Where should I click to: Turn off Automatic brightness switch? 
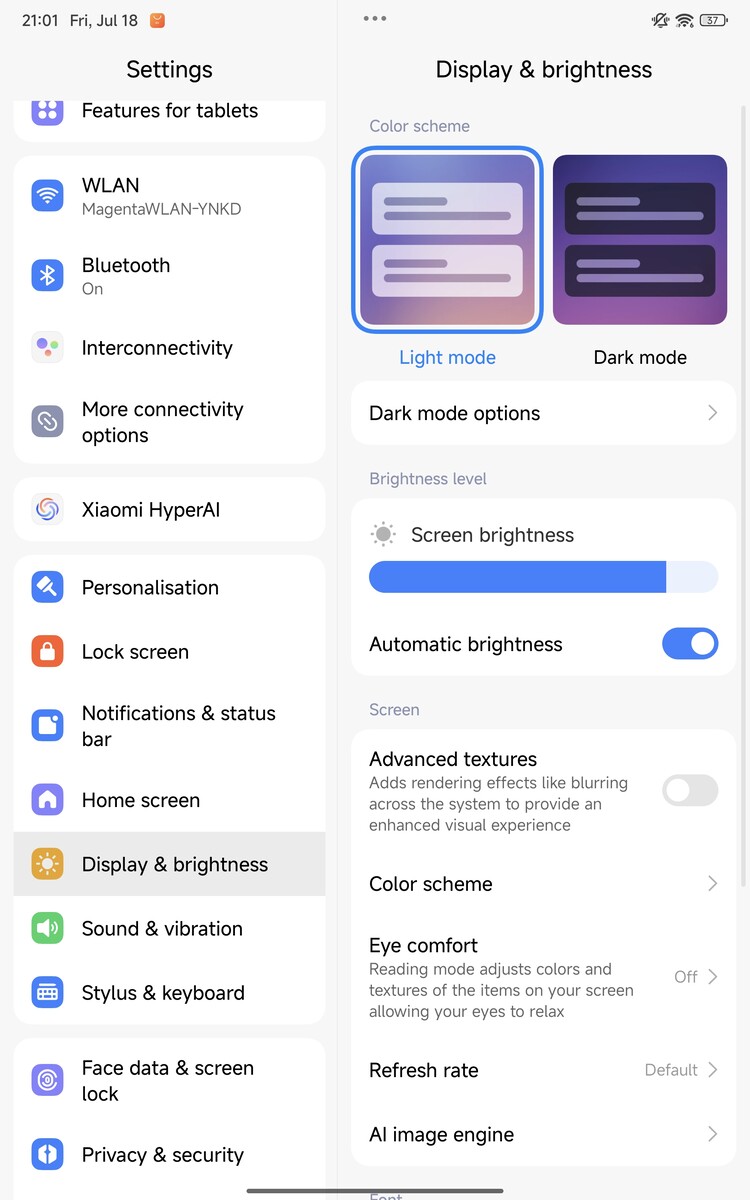690,644
